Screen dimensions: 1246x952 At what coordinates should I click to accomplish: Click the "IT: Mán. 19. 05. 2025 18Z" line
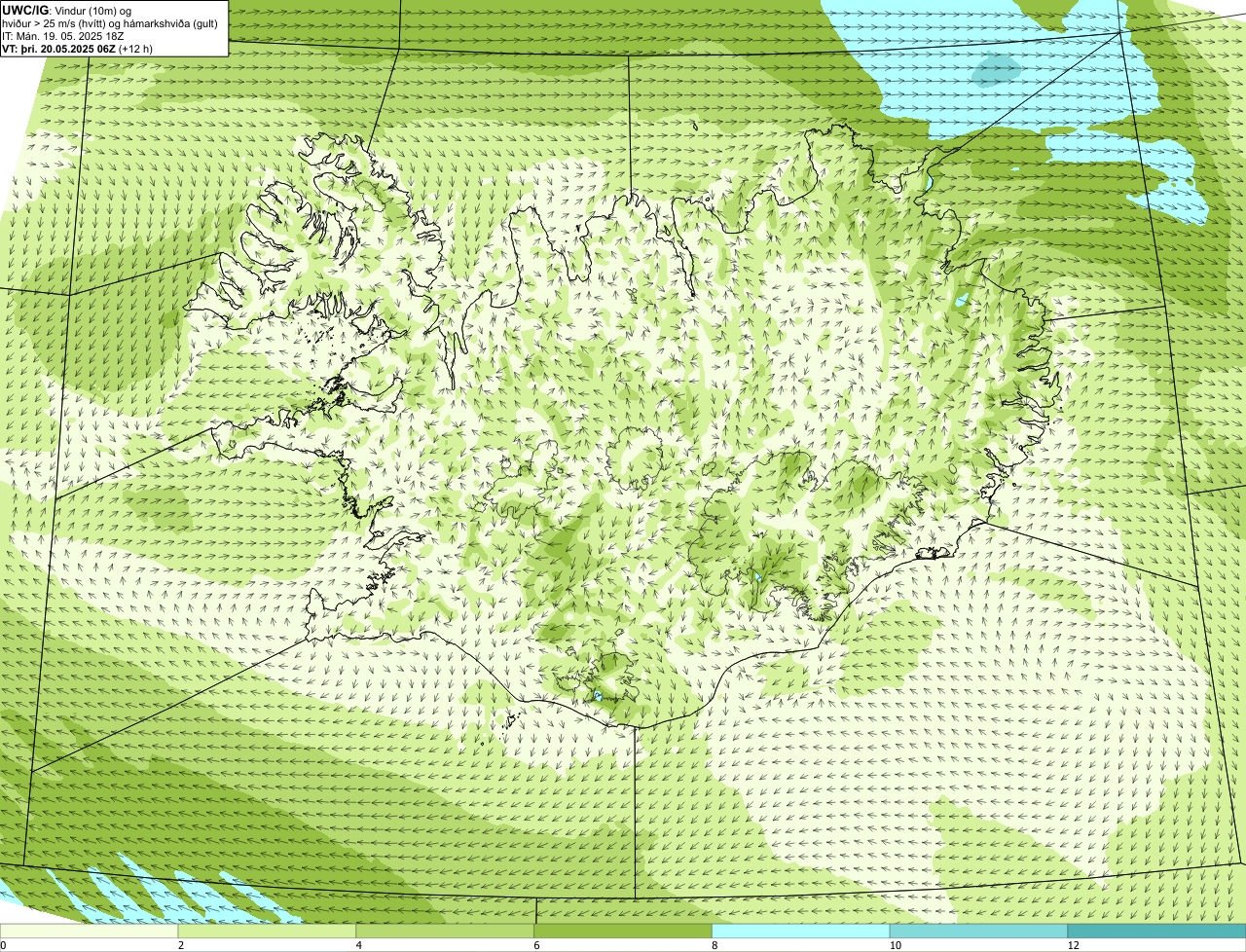pos(63,36)
